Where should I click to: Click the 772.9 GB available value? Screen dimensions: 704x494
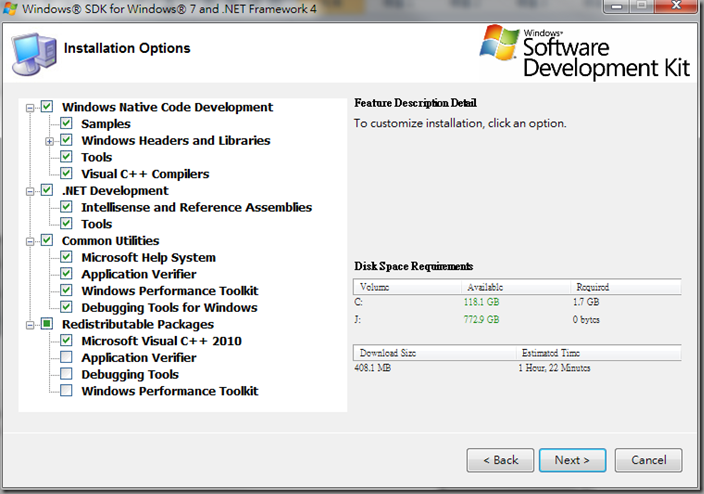[481, 319]
